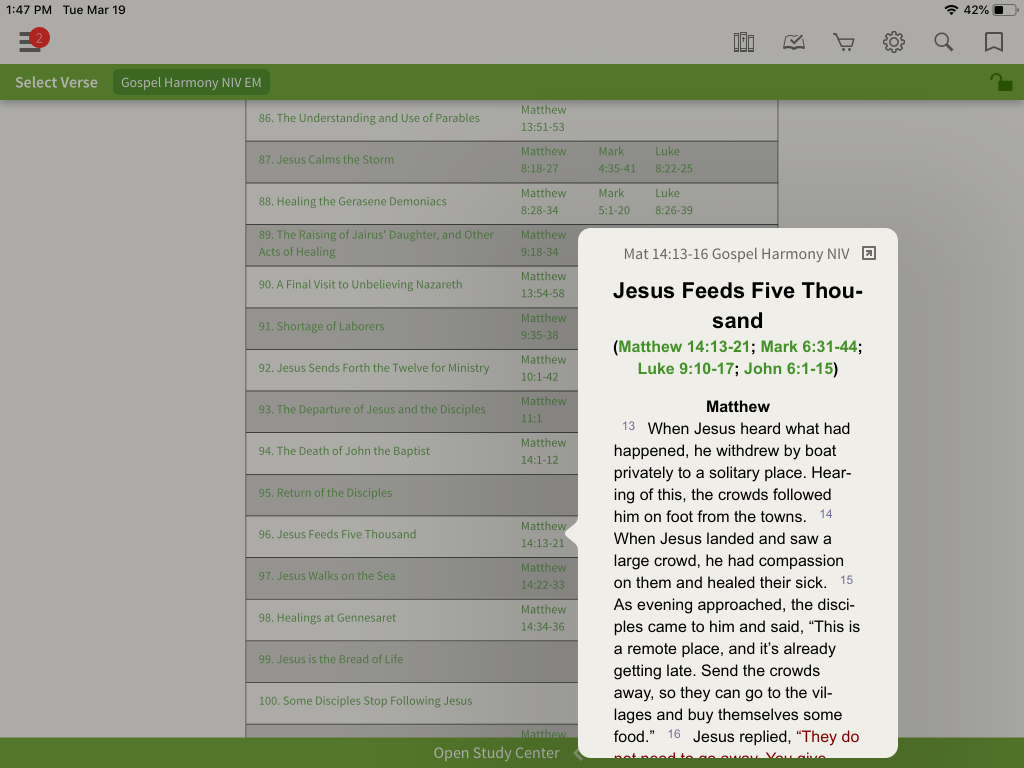
Task: Tap Matthew 8:18-27 reference
Action: click(x=543, y=160)
